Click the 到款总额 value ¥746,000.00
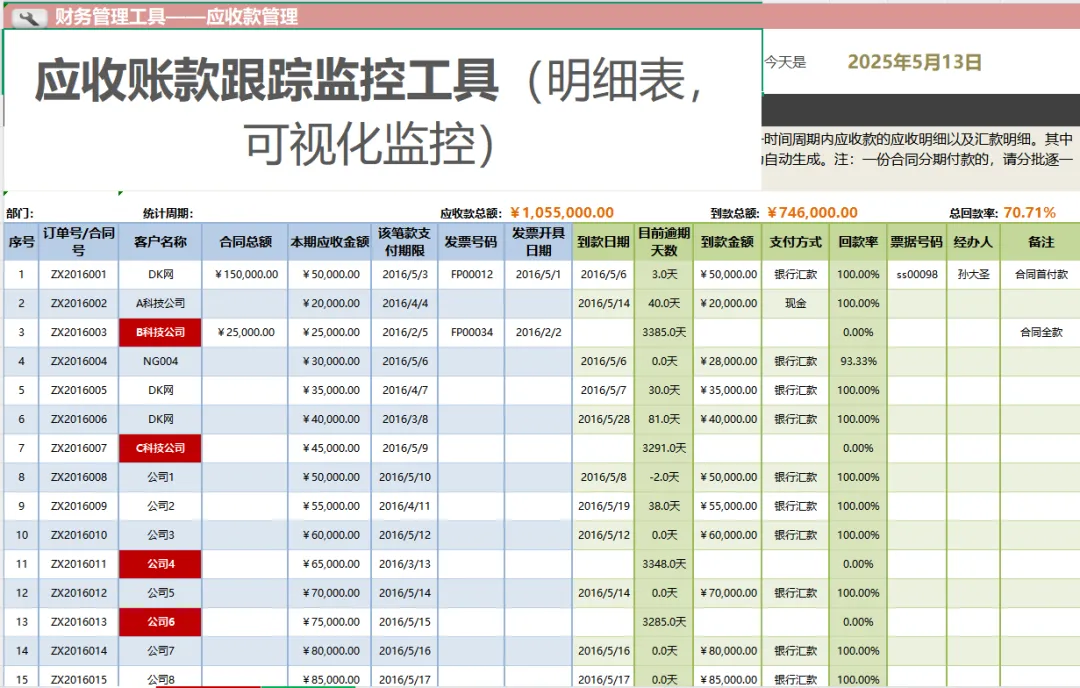The height and width of the screenshot is (688, 1080). coord(812,213)
